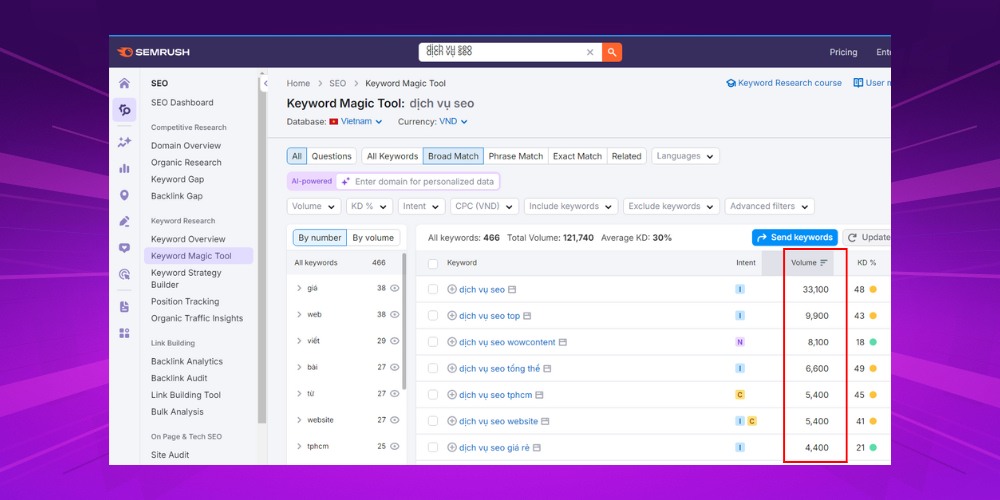This screenshot has height=500, width=1000.
Task: Open the apps grid icon in rail
Action: (x=124, y=333)
